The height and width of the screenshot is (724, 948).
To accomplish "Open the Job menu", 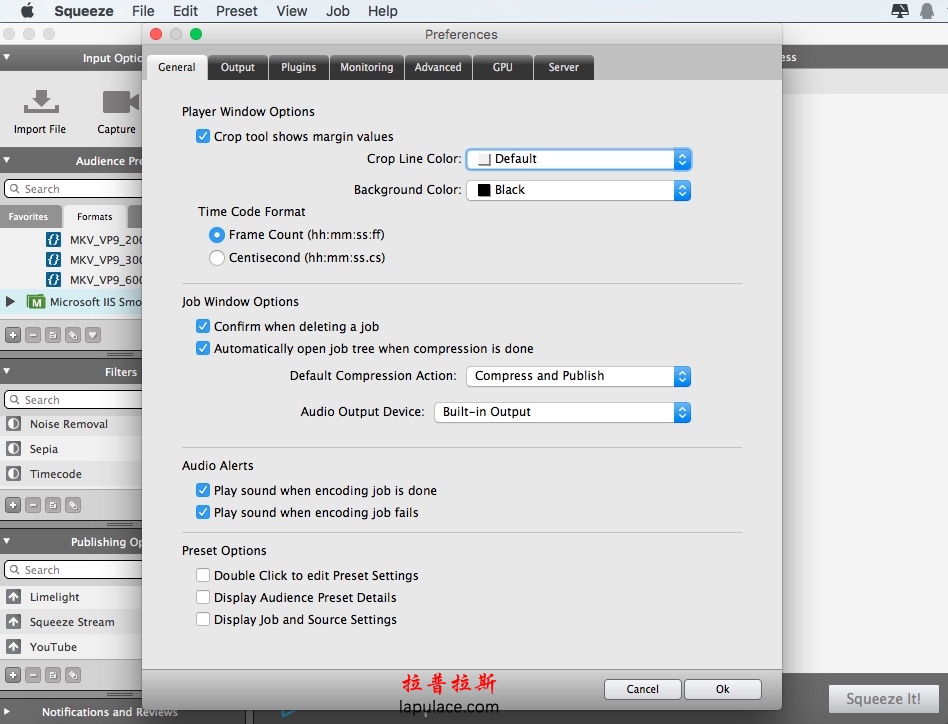I will tap(337, 11).
